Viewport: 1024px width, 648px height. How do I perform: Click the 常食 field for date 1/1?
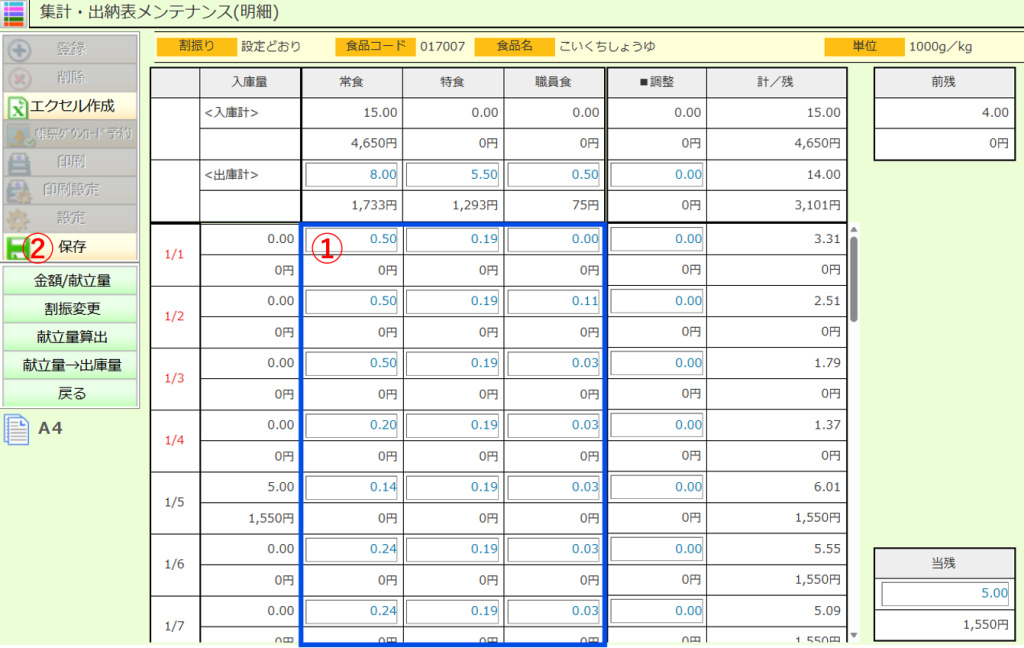coord(352,239)
